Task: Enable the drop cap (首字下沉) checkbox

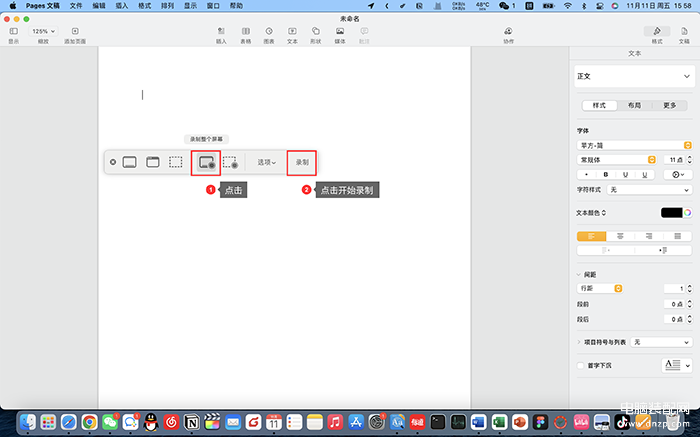Action: (x=581, y=366)
